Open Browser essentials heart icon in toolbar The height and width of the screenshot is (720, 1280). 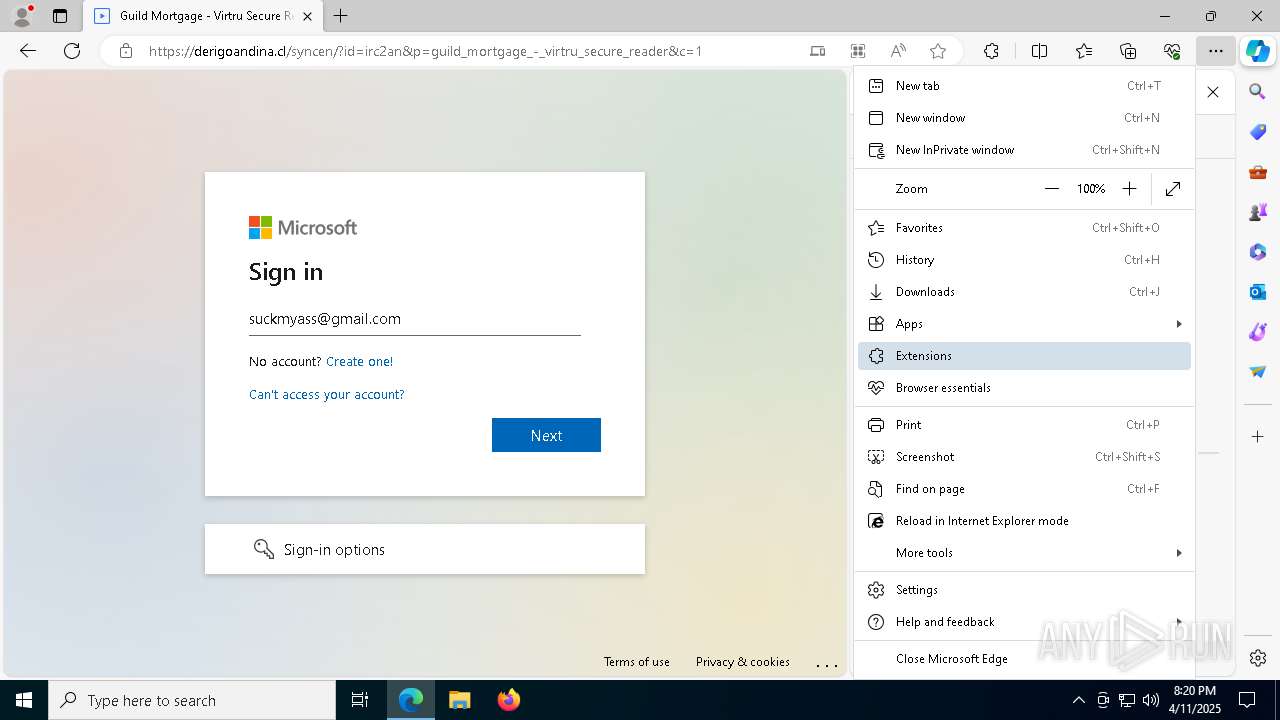point(1172,51)
